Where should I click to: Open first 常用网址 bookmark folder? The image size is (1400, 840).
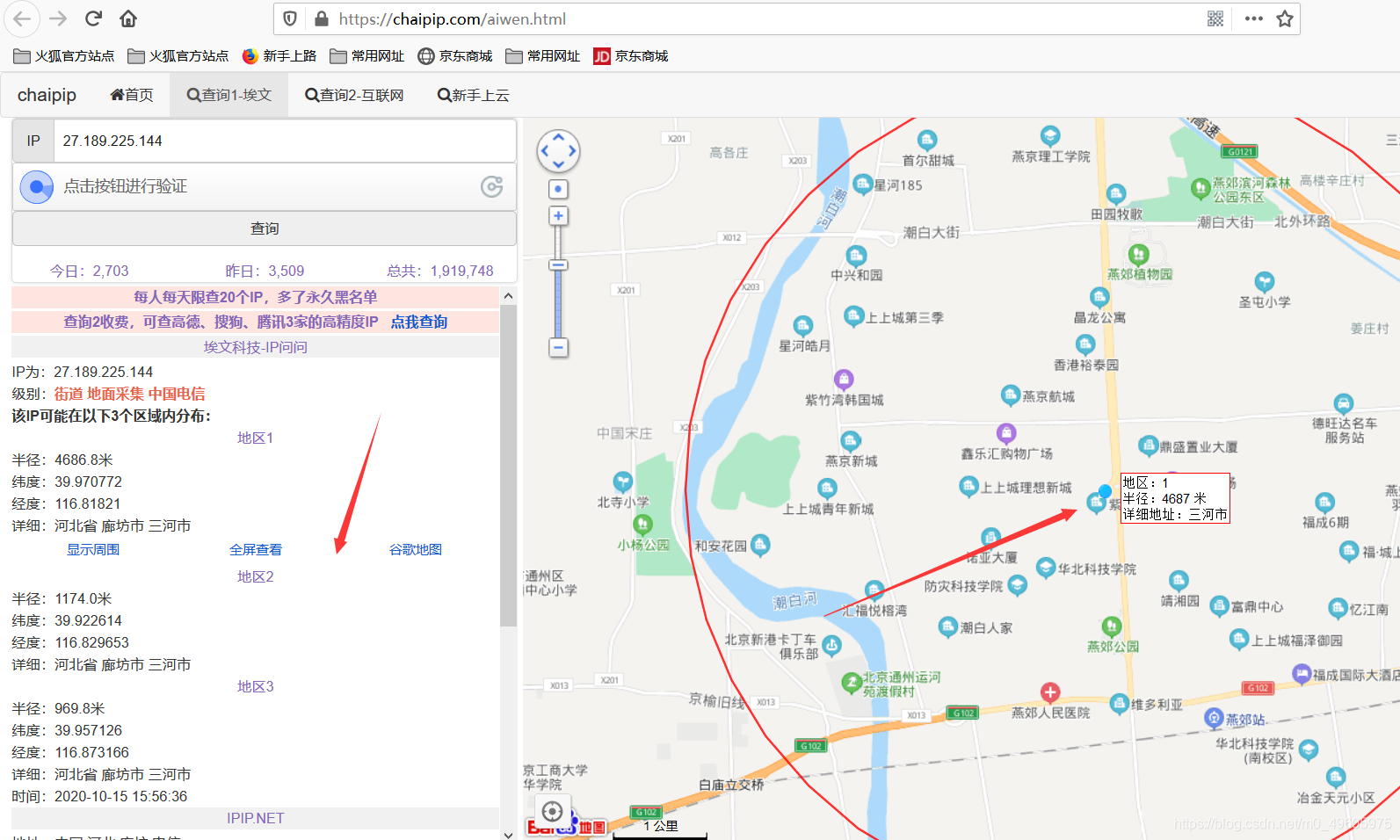(x=367, y=56)
